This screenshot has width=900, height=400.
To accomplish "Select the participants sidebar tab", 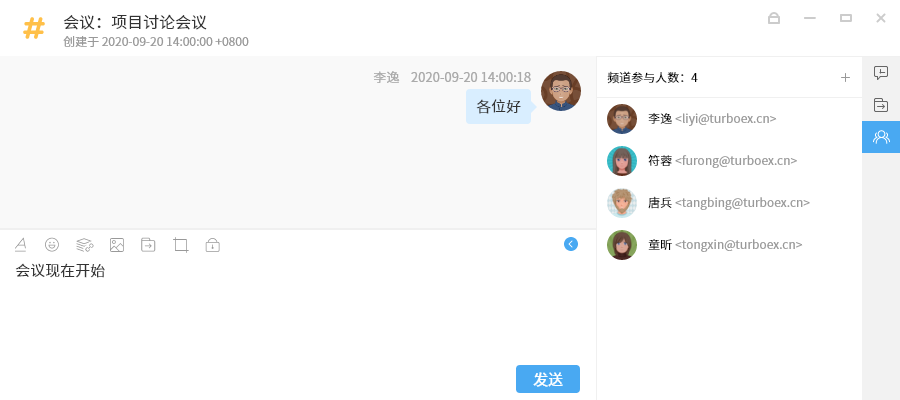I will (881, 137).
